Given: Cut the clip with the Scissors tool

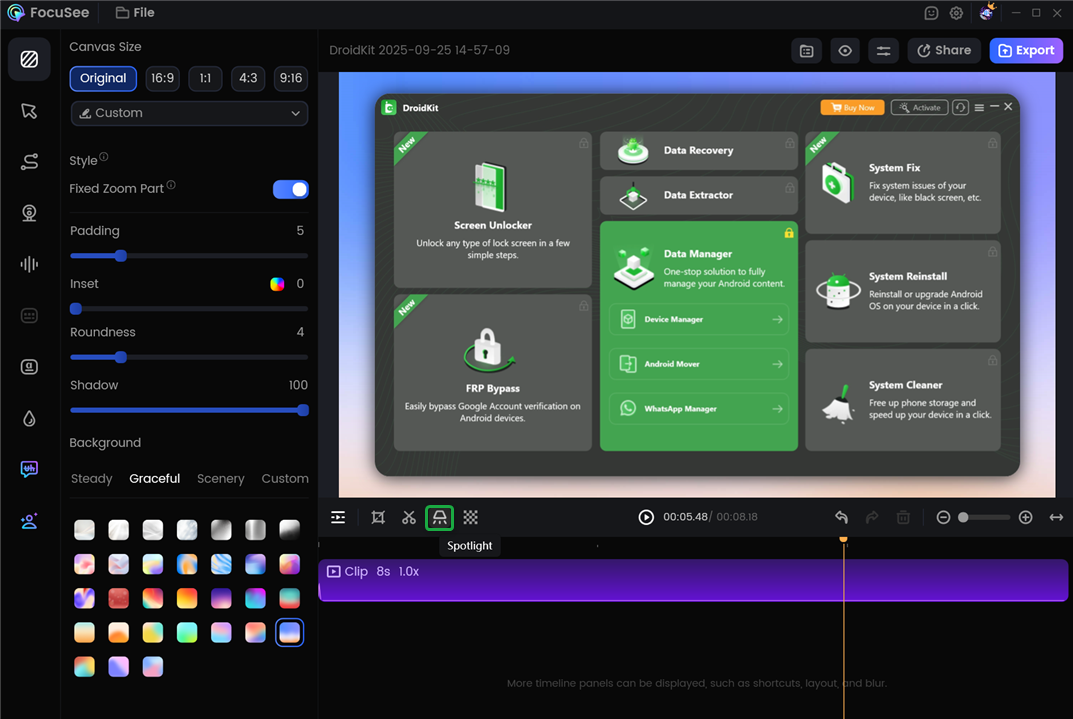Looking at the screenshot, I should point(408,517).
